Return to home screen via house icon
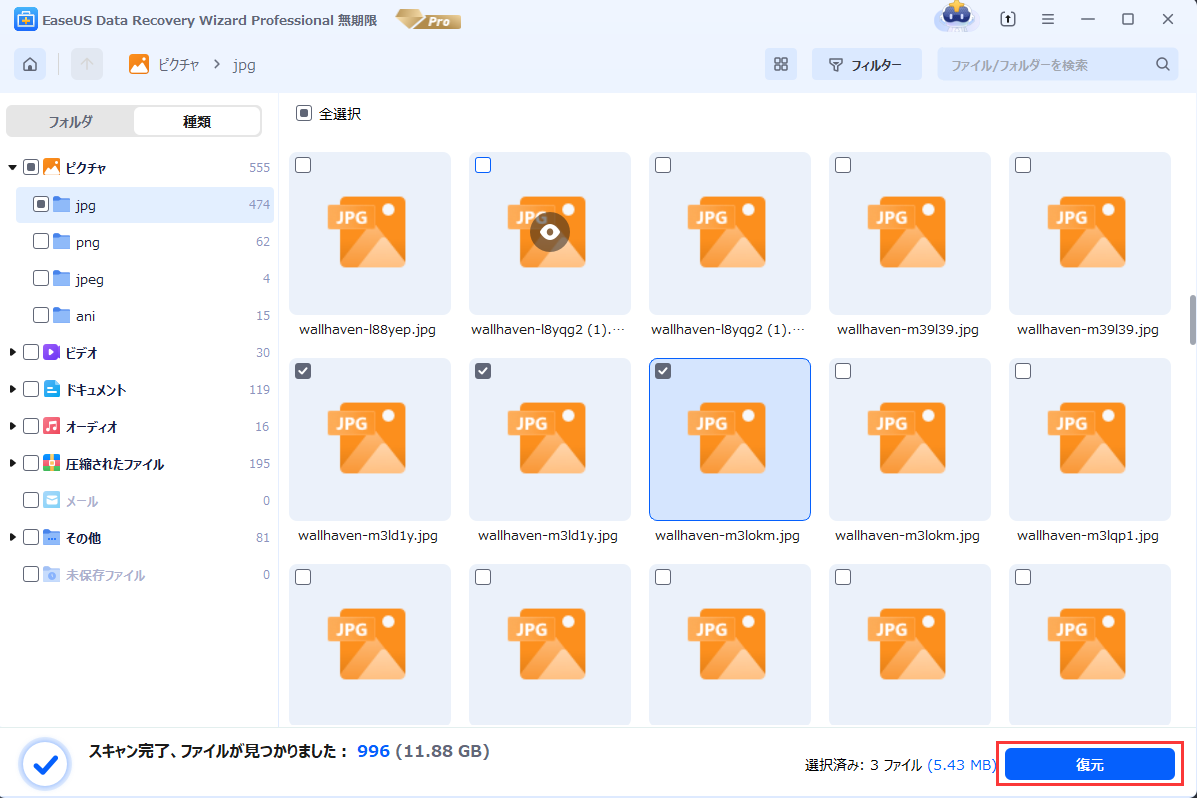Image resolution: width=1197 pixels, height=798 pixels. pos(29,63)
